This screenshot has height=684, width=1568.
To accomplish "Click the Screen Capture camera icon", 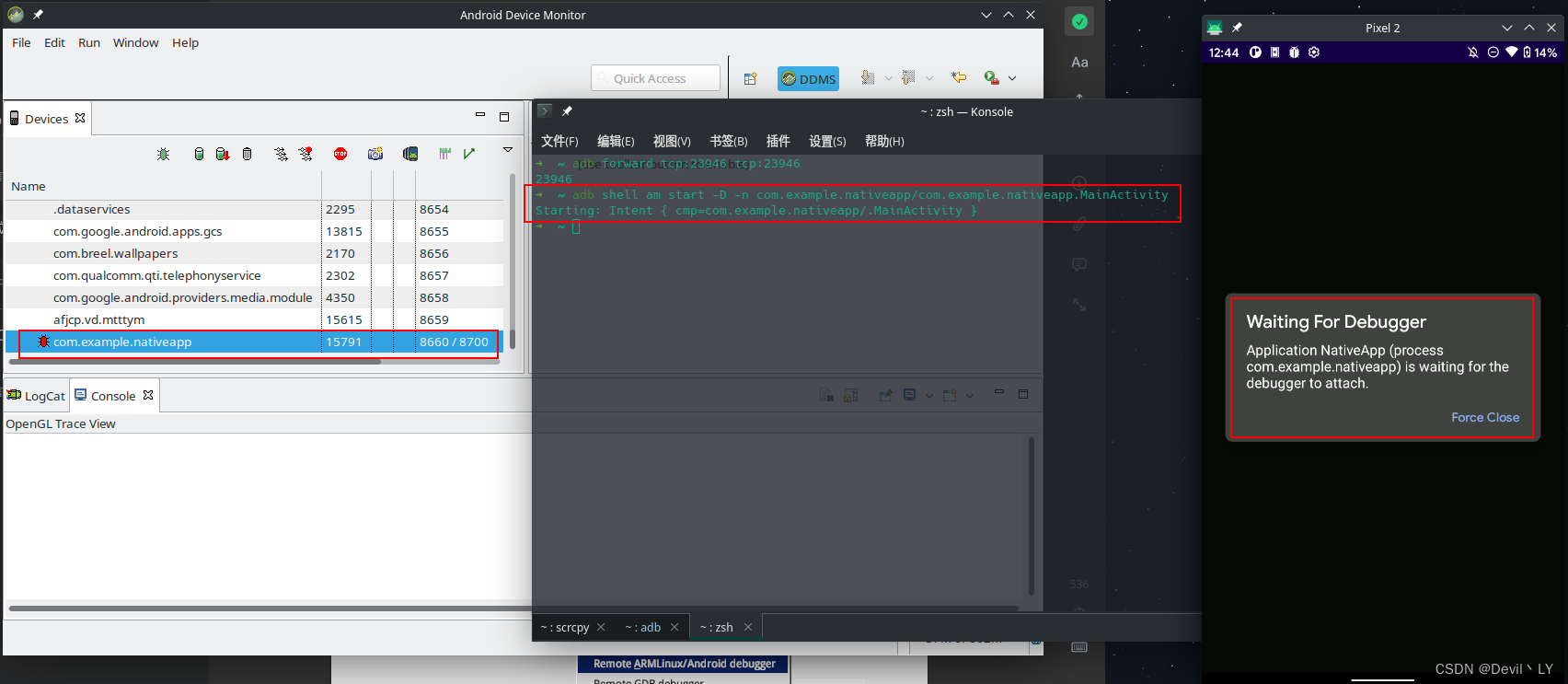I will [375, 154].
